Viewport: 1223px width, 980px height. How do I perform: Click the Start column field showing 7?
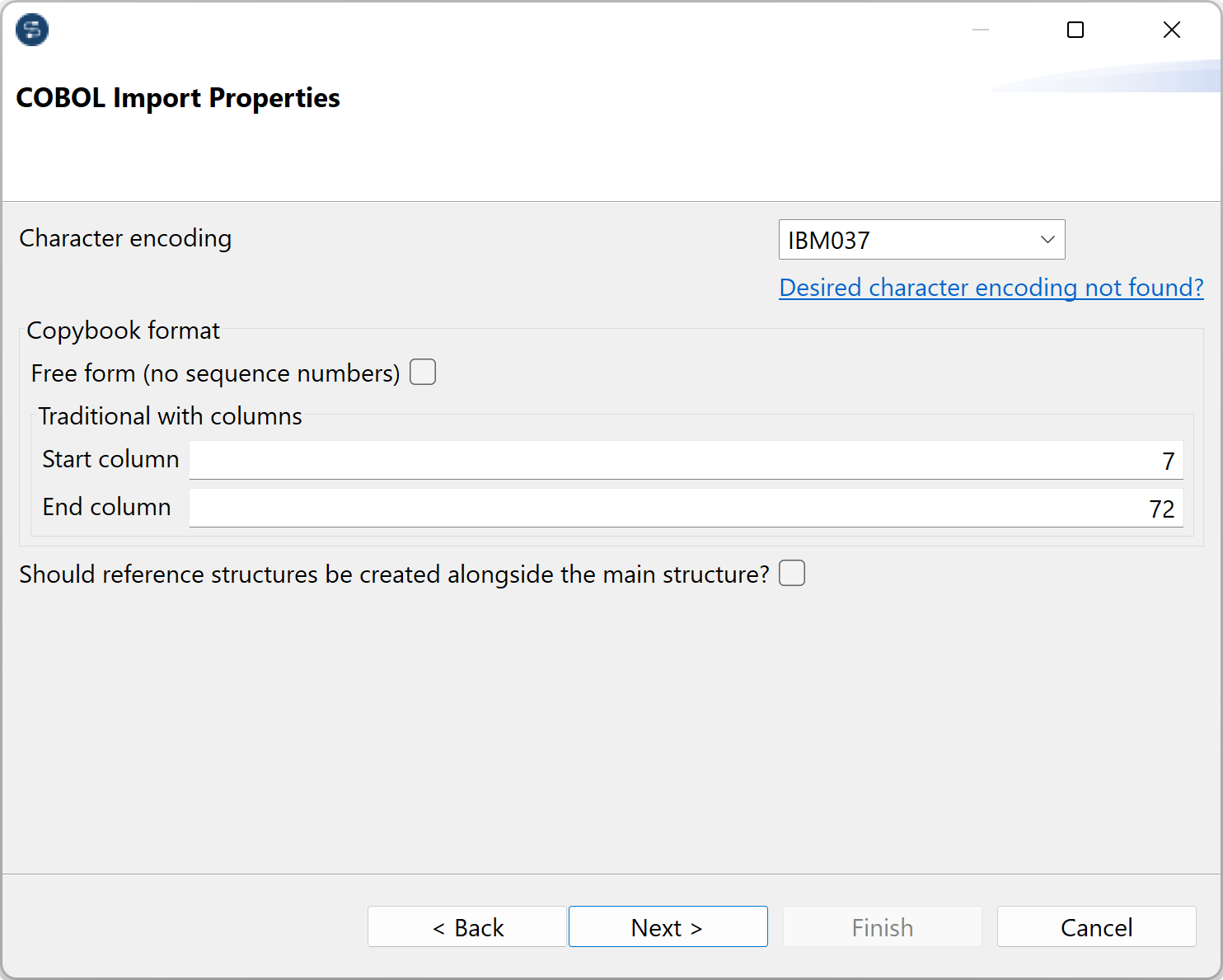tap(684, 460)
